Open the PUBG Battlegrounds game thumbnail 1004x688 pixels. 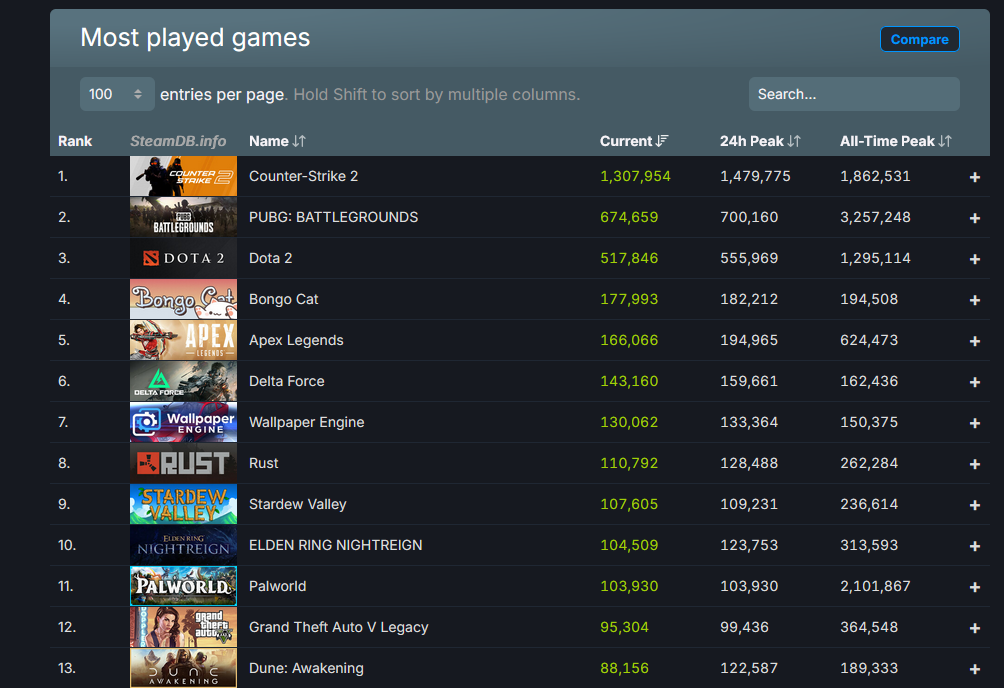point(183,217)
